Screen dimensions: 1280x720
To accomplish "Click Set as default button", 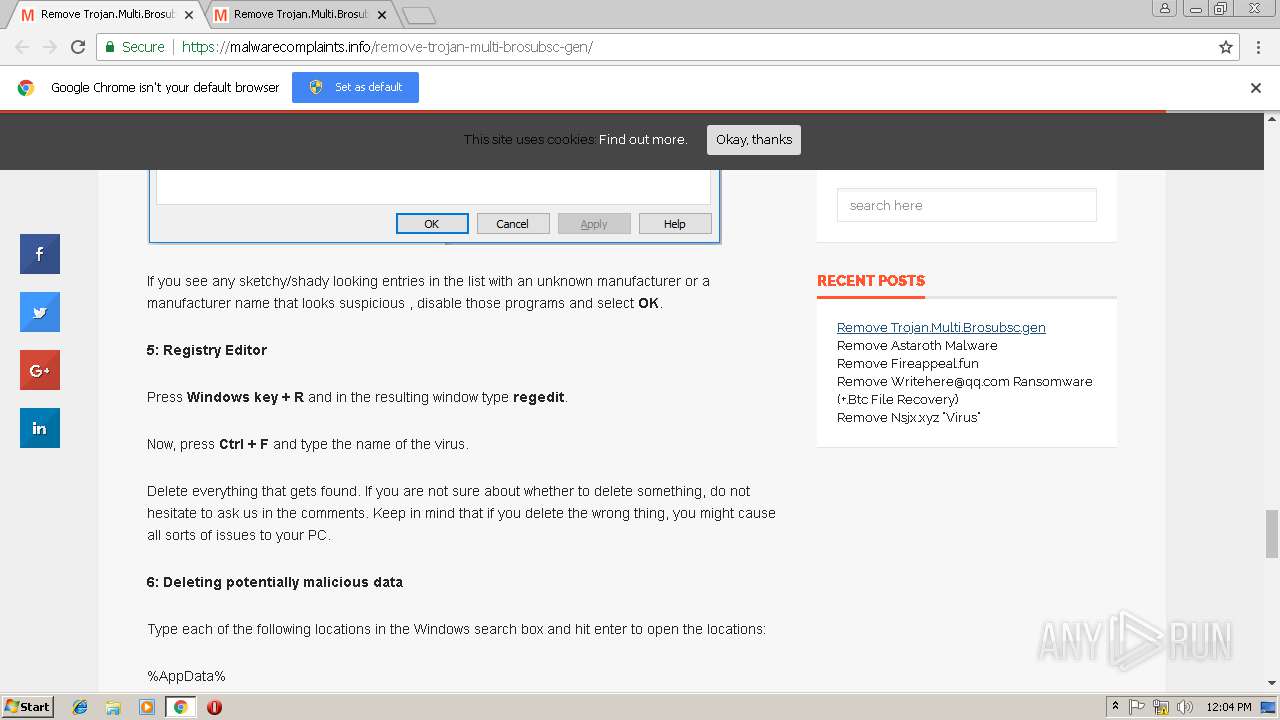I will point(355,87).
